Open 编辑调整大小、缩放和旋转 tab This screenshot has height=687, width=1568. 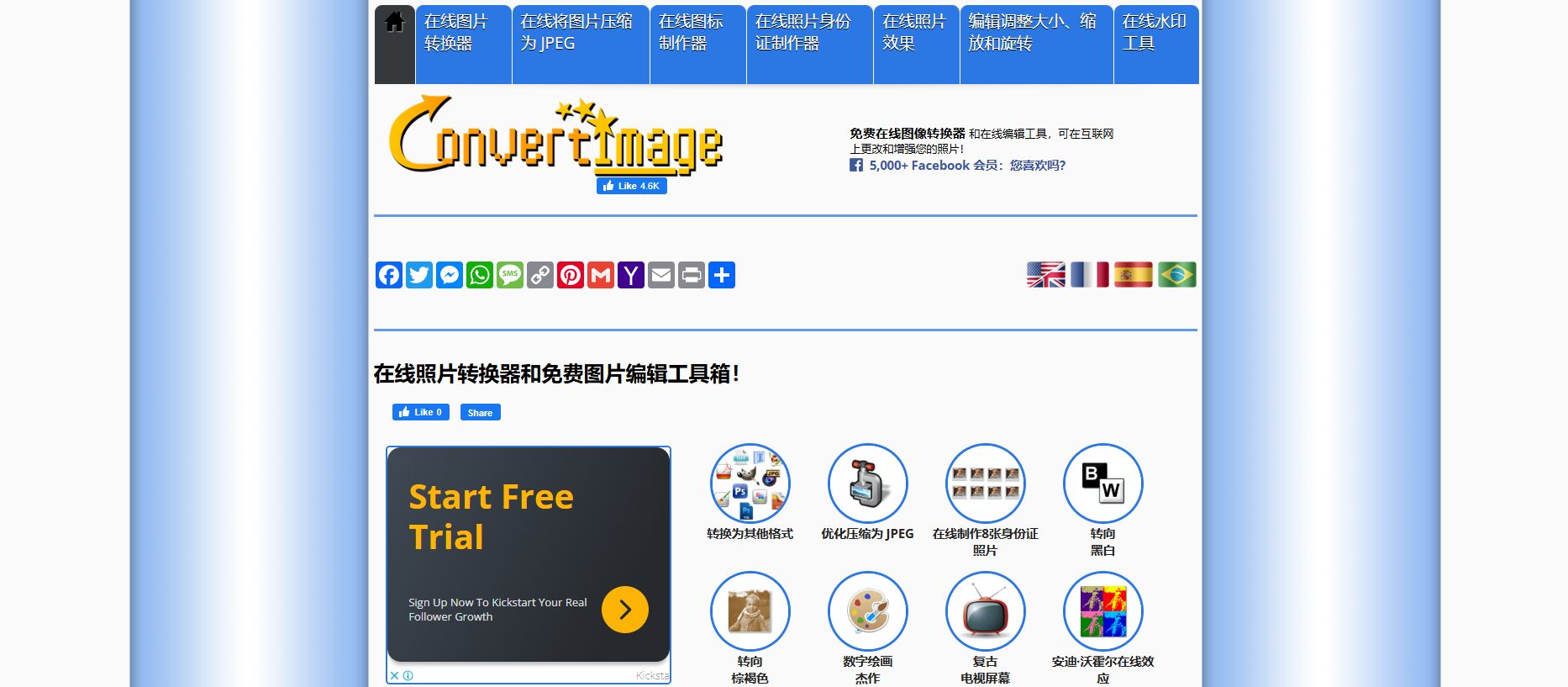coord(1037,44)
